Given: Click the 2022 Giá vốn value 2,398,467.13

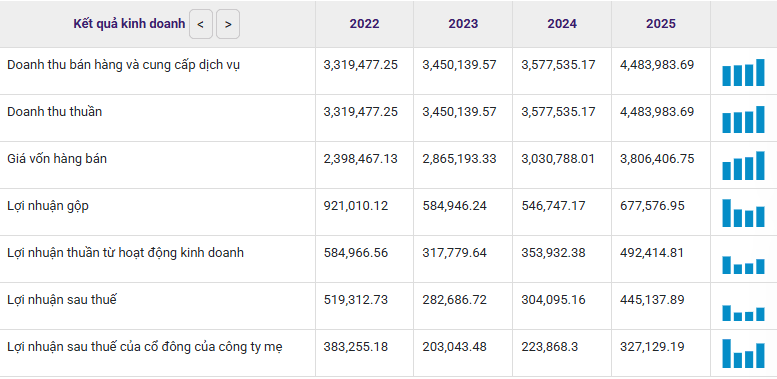Looking at the screenshot, I should (x=361, y=159).
